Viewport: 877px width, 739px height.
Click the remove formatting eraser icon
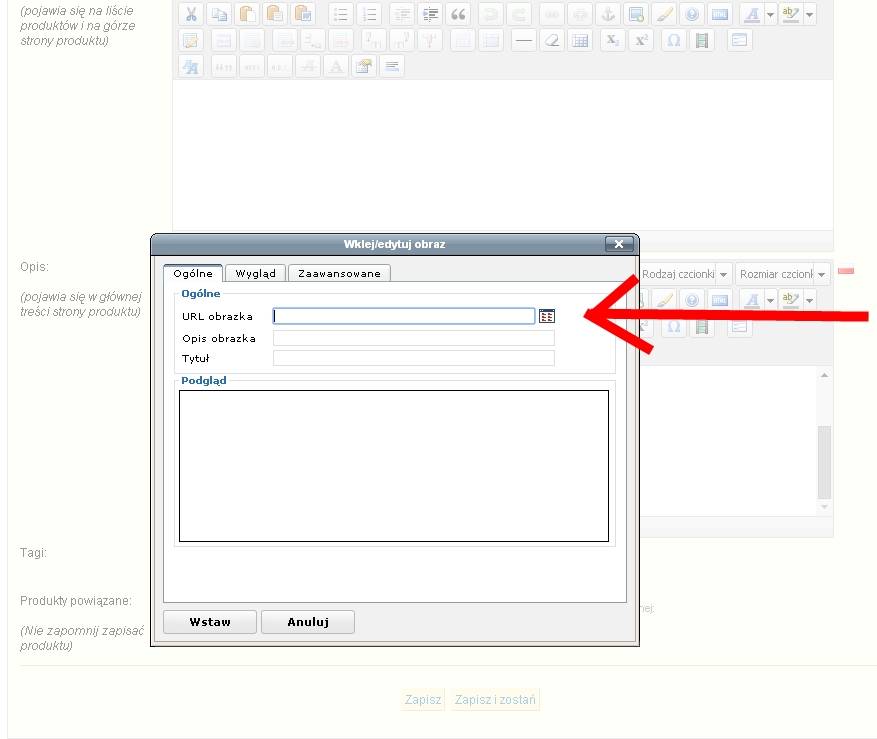551,40
